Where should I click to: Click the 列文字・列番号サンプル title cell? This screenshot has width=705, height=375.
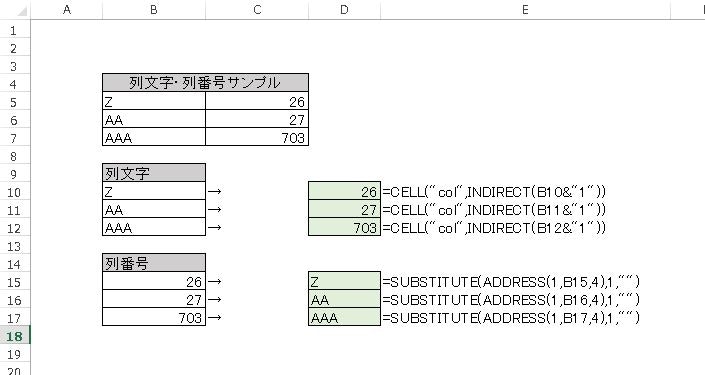point(205,83)
